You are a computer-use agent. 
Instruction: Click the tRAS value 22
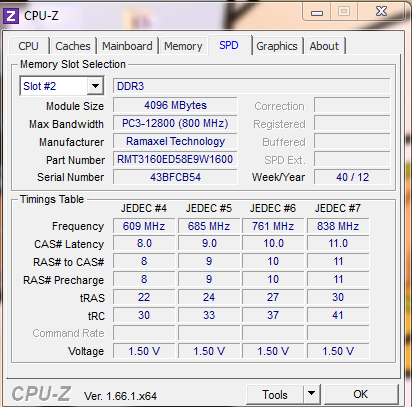coord(144,297)
